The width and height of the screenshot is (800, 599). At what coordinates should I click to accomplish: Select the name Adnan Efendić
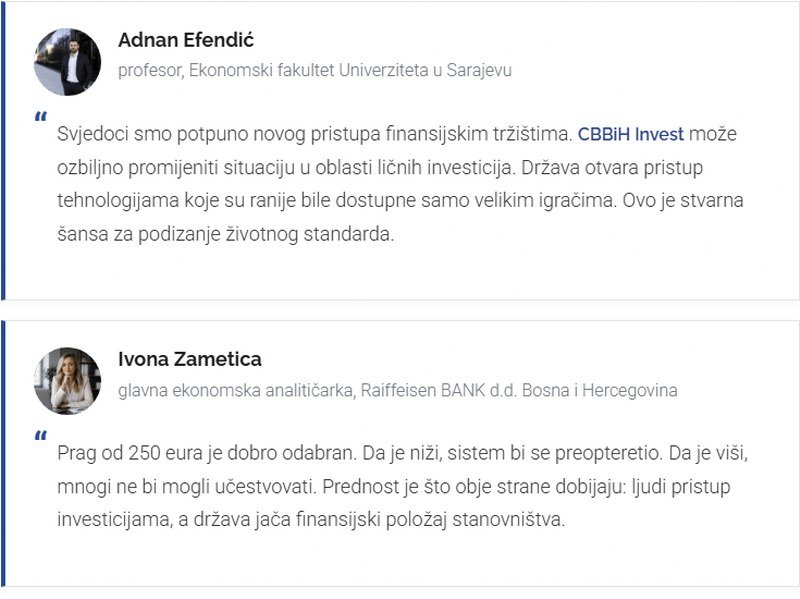click(186, 40)
